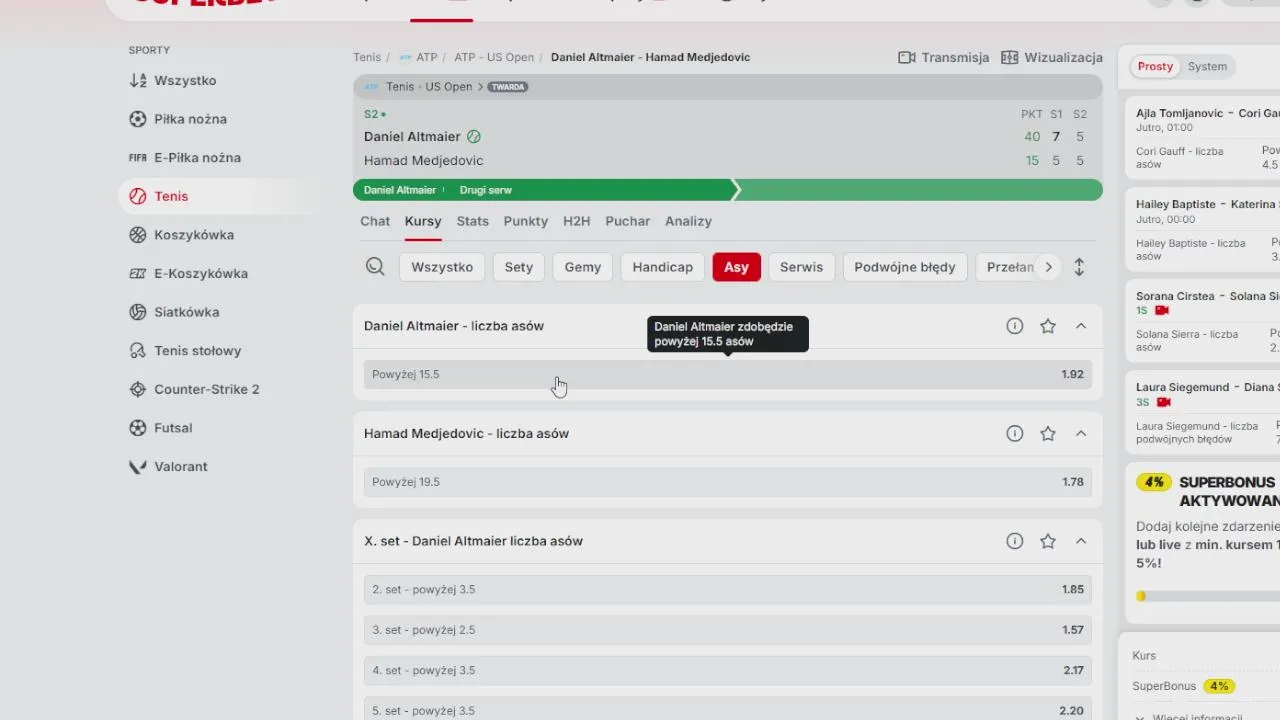The image size is (1280, 720).
Task: Filter markets by Podwójne błędy
Action: (x=905, y=267)
